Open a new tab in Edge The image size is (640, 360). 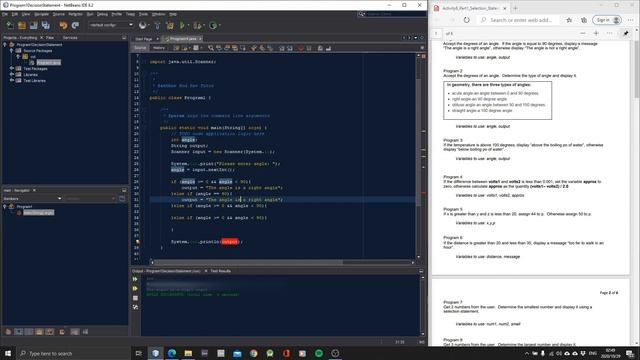tap(516, 8)
